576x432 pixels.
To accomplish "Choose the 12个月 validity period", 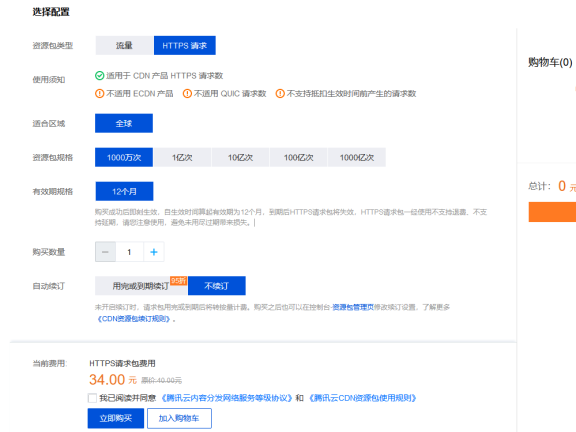I will tap(124, 191).
